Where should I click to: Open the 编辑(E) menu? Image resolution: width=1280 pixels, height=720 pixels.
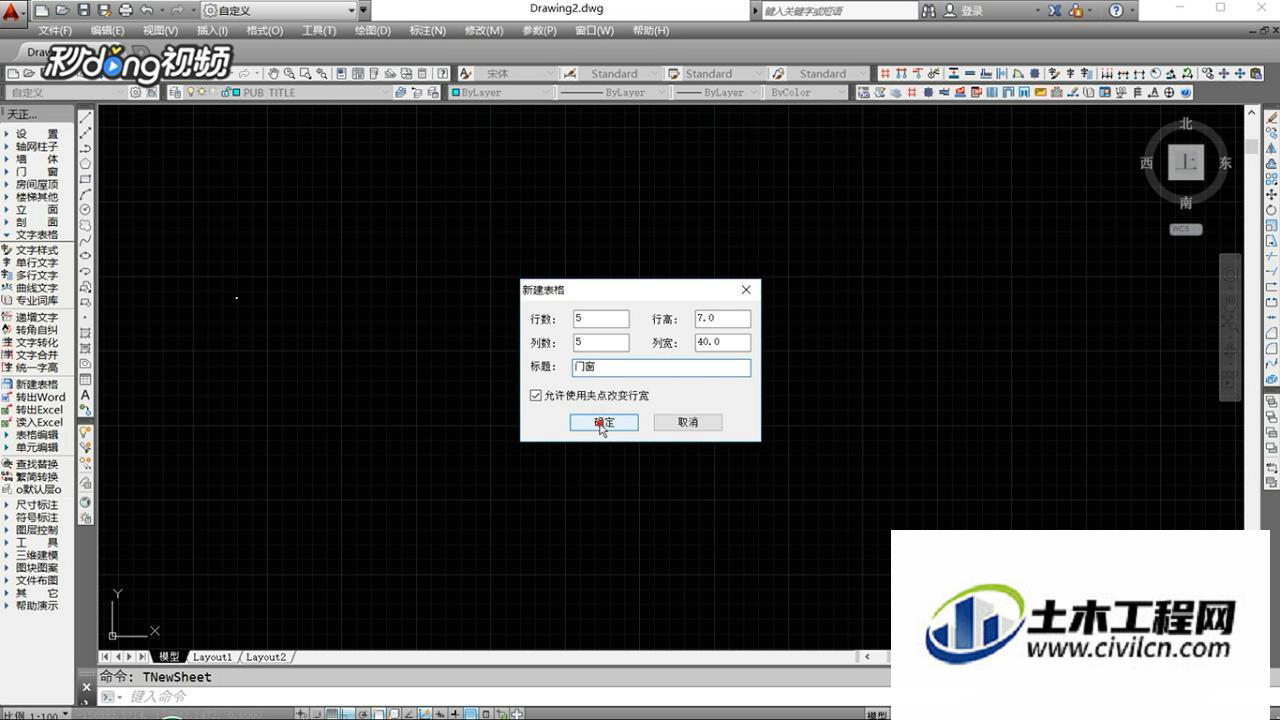(x=107, y=31)
